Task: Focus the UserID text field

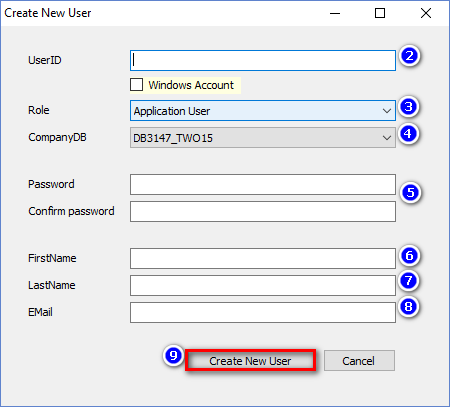Action: click(x=263, y=61)
